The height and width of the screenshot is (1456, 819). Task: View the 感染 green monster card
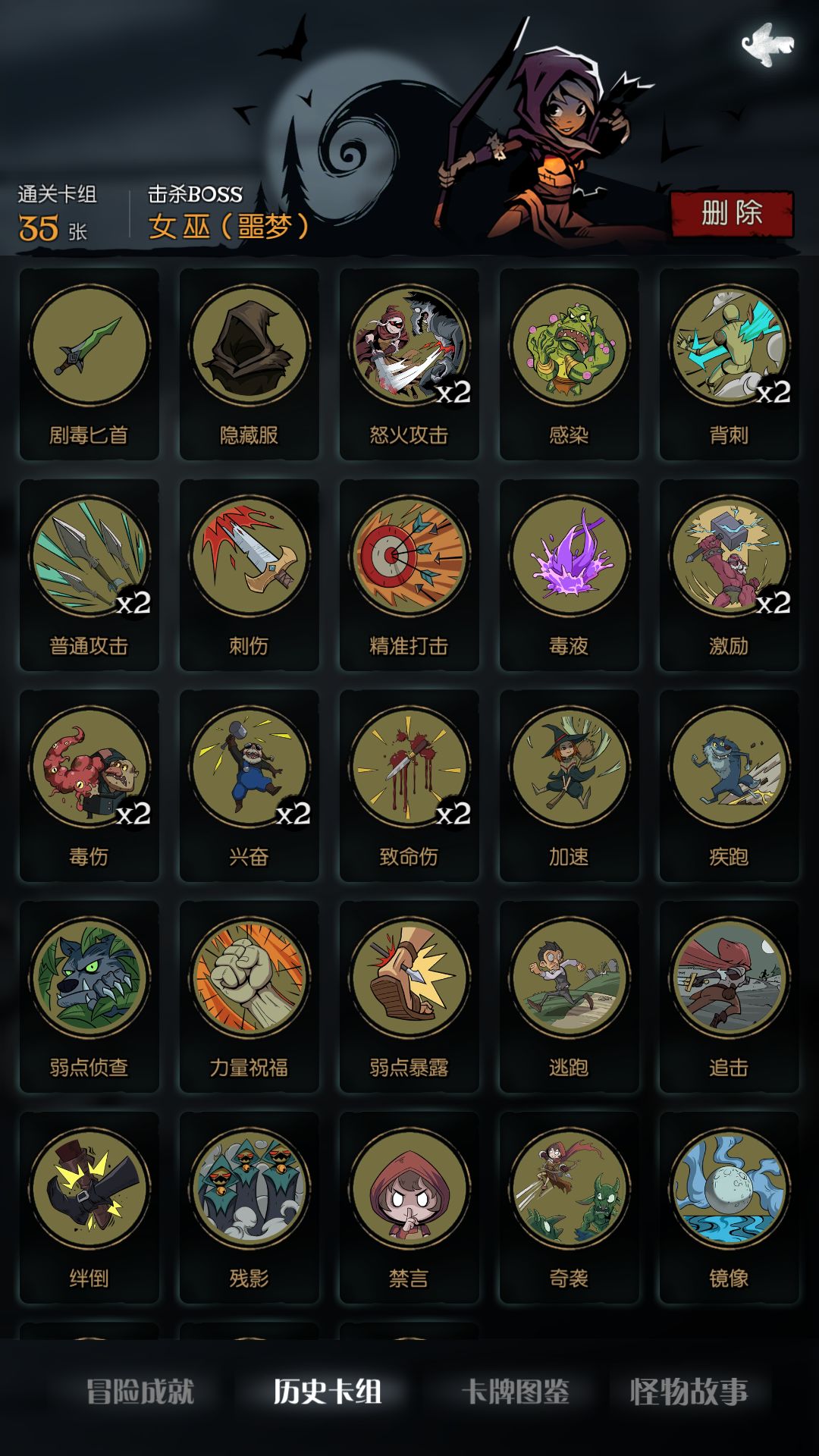pos(570,364)
